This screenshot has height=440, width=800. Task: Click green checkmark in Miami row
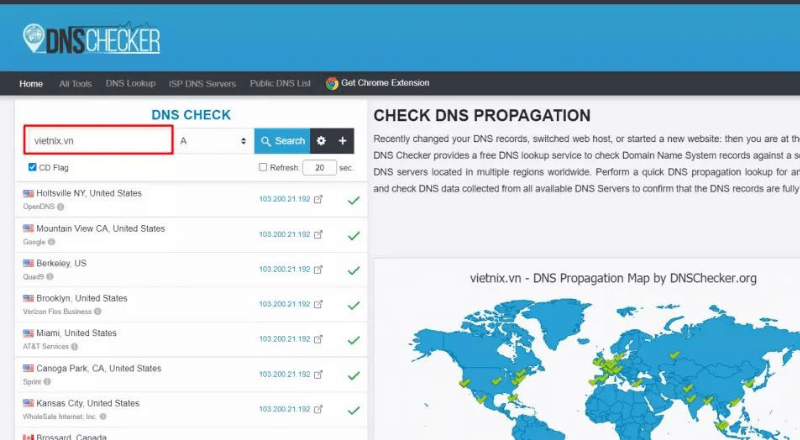tap(354, 340)
